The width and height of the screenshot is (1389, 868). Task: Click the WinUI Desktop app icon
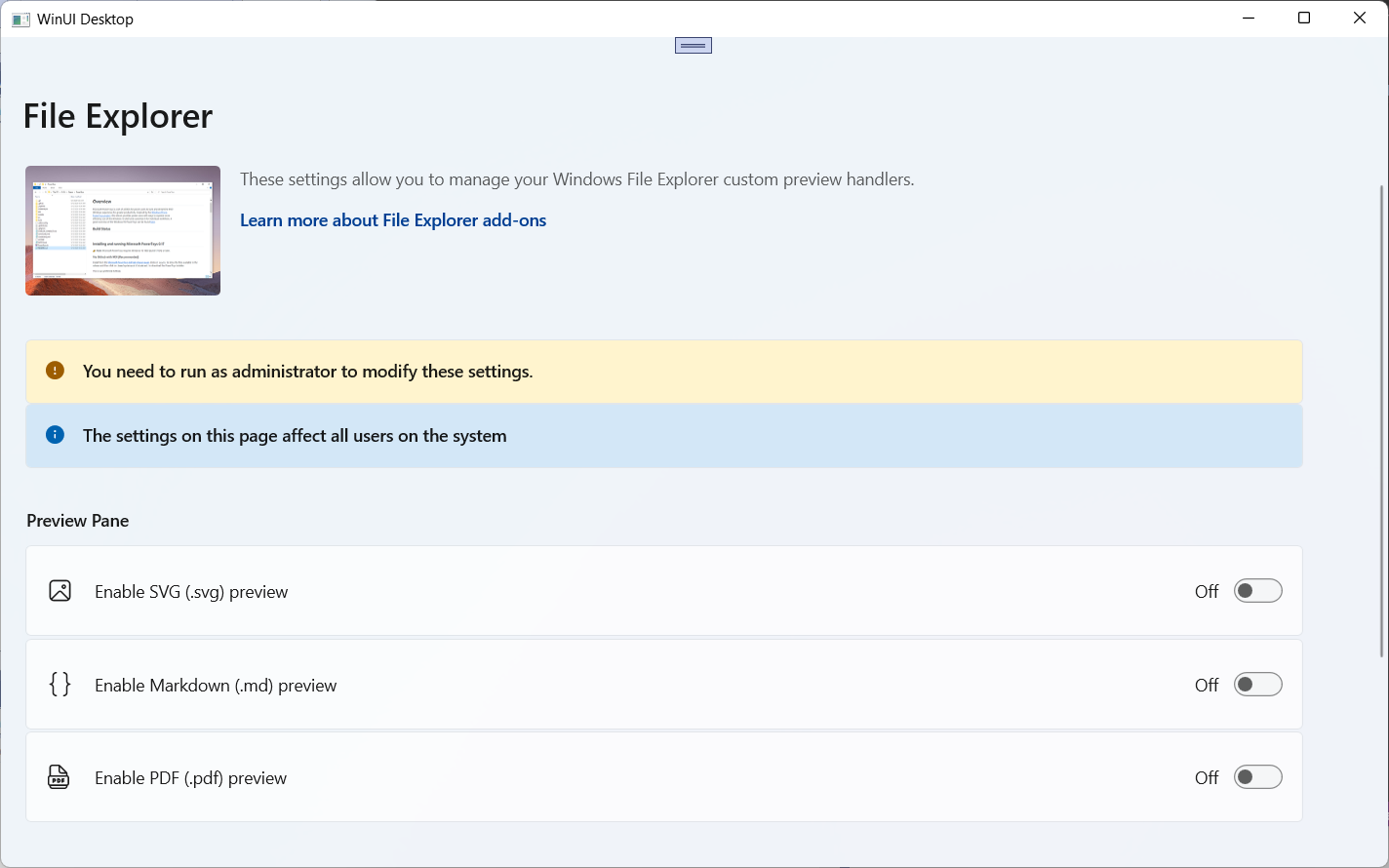[20, 20]
